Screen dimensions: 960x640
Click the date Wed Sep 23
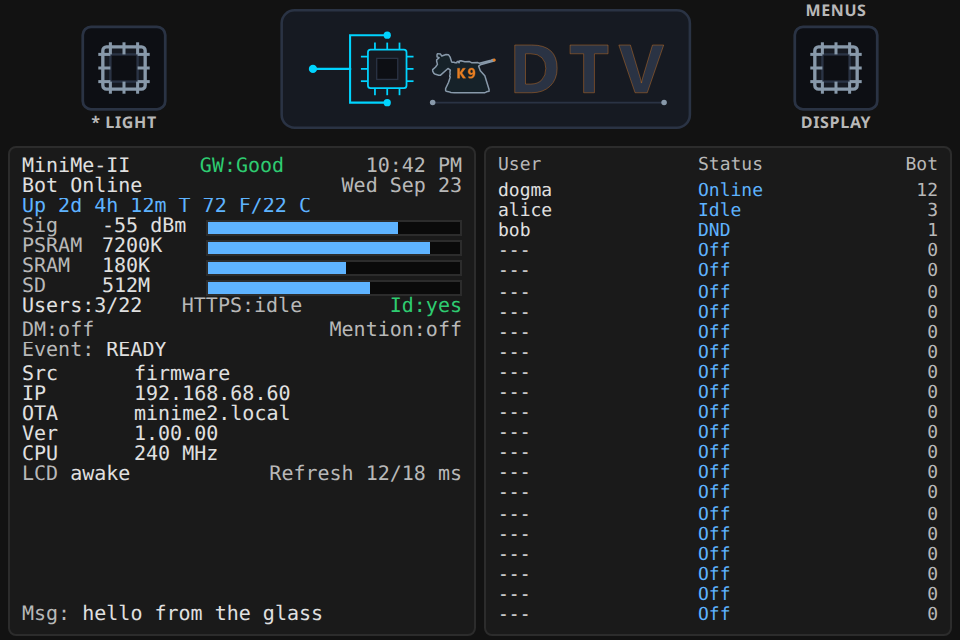click(401, 186)
